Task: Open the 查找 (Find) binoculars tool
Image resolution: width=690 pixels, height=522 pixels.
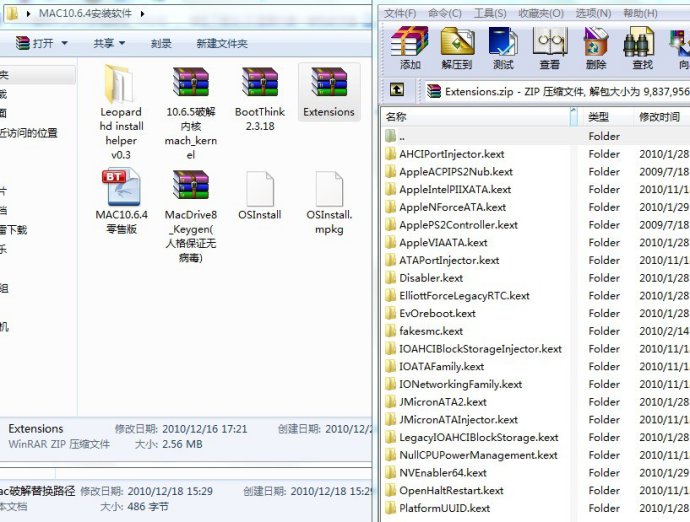Action: point(642,47)
